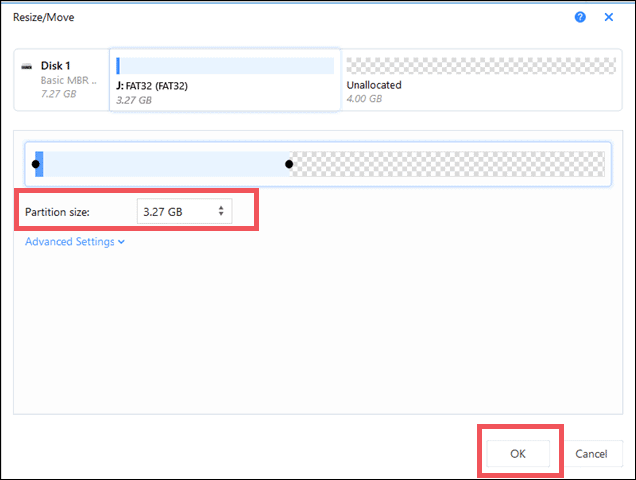Expand Advanced Settings
The height and width of the screenshot is (480, 636).
click(75, 242)
